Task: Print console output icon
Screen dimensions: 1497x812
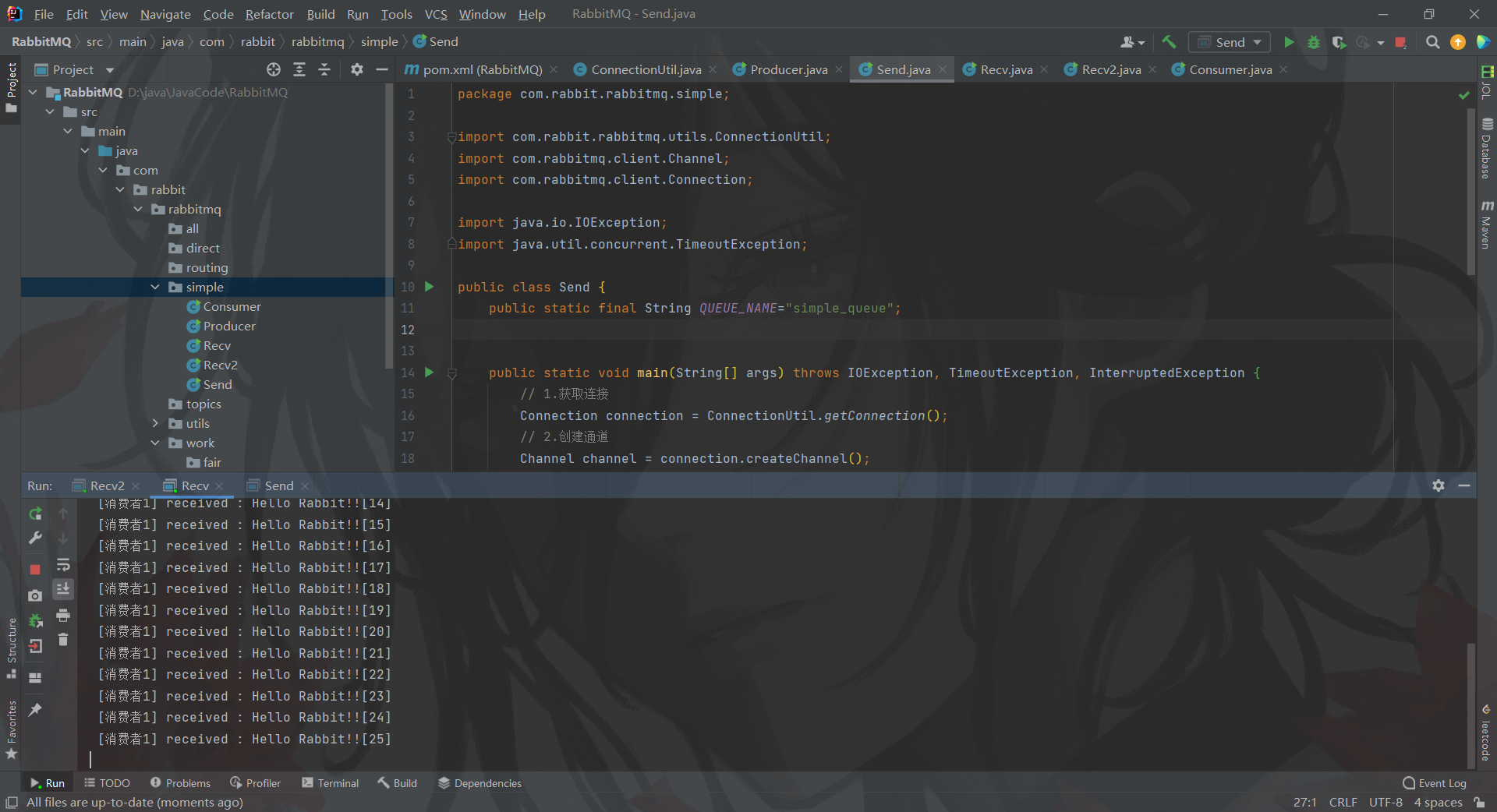Action: [x=63, y=616]
